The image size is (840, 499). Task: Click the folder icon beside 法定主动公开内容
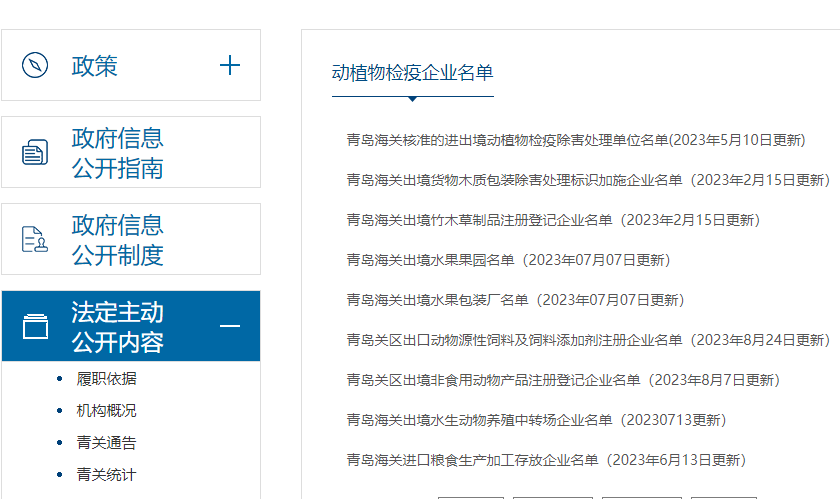[x=35, y=326]
